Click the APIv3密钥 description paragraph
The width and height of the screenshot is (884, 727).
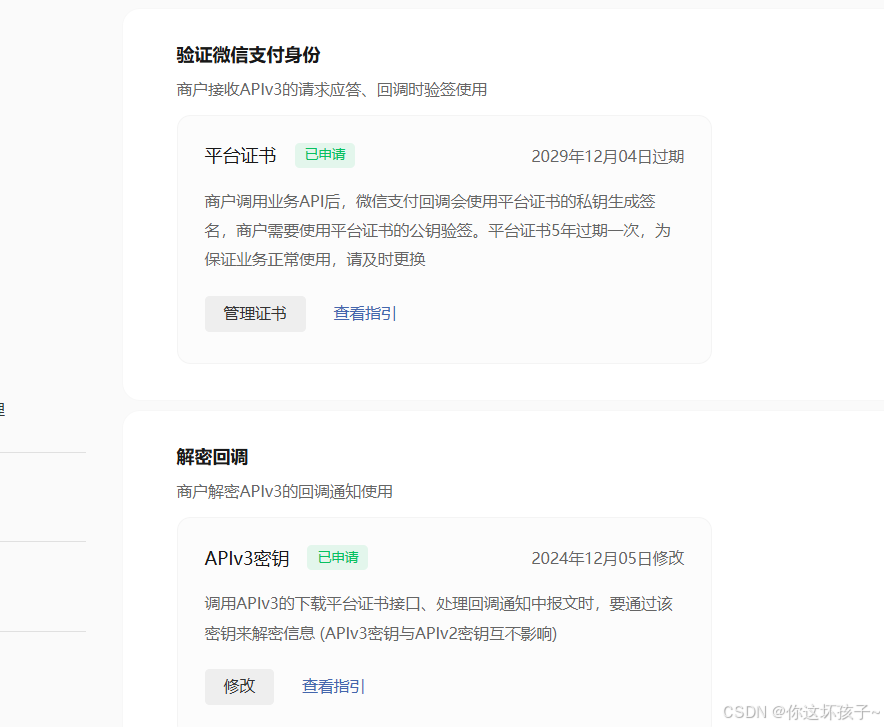click(439, 619)
